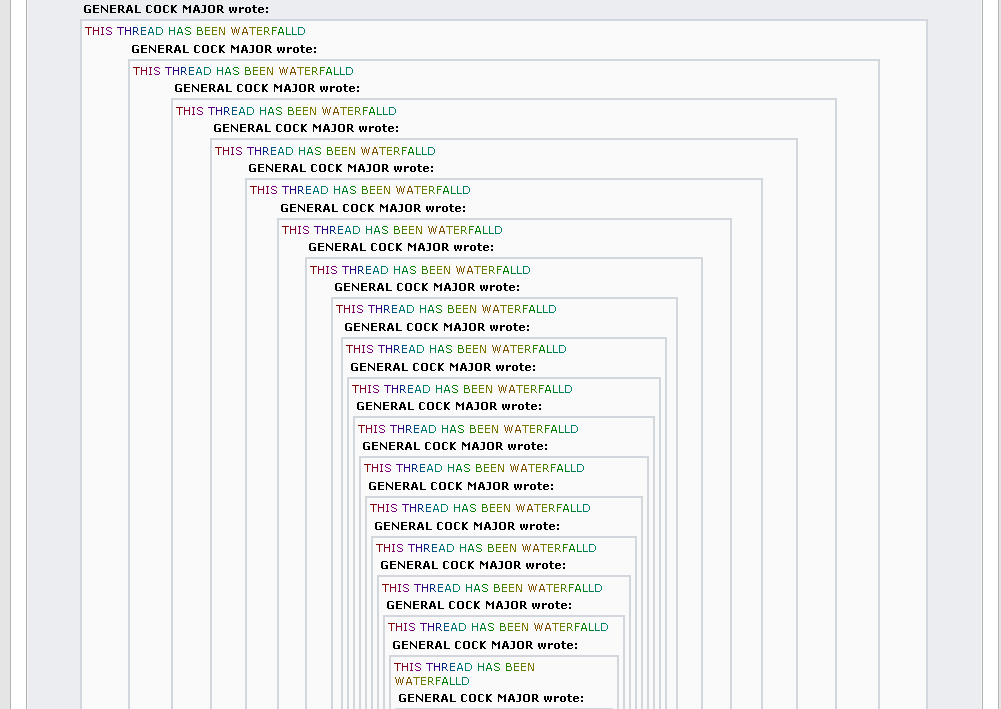The image size is (1001, 709).
Task: Click the fifth rainbow WATERFALLD line from top
Action: 360,190
